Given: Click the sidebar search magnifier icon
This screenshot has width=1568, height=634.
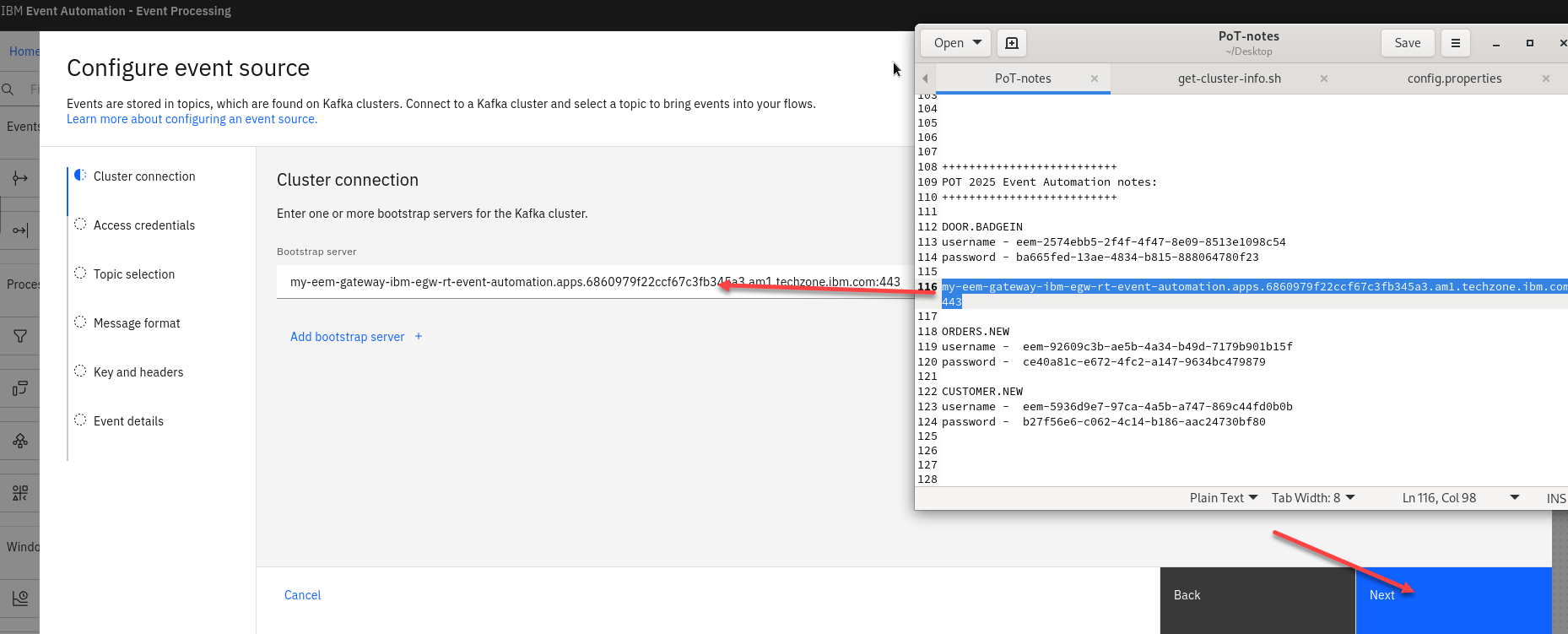Looking at the screenshot, I should tap(8, 89).
